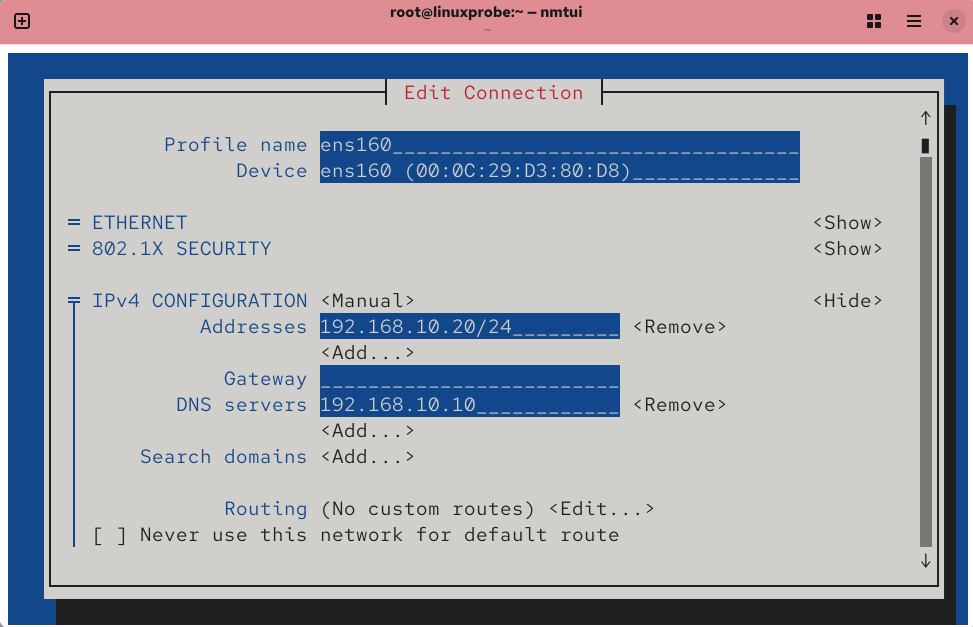
Task: Click the scroll down arrow
Action: click(x=925, y=561)
